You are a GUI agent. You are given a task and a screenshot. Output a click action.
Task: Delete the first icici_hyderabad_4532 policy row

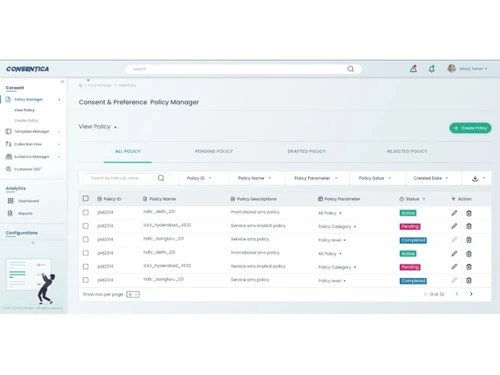[469, 226]
